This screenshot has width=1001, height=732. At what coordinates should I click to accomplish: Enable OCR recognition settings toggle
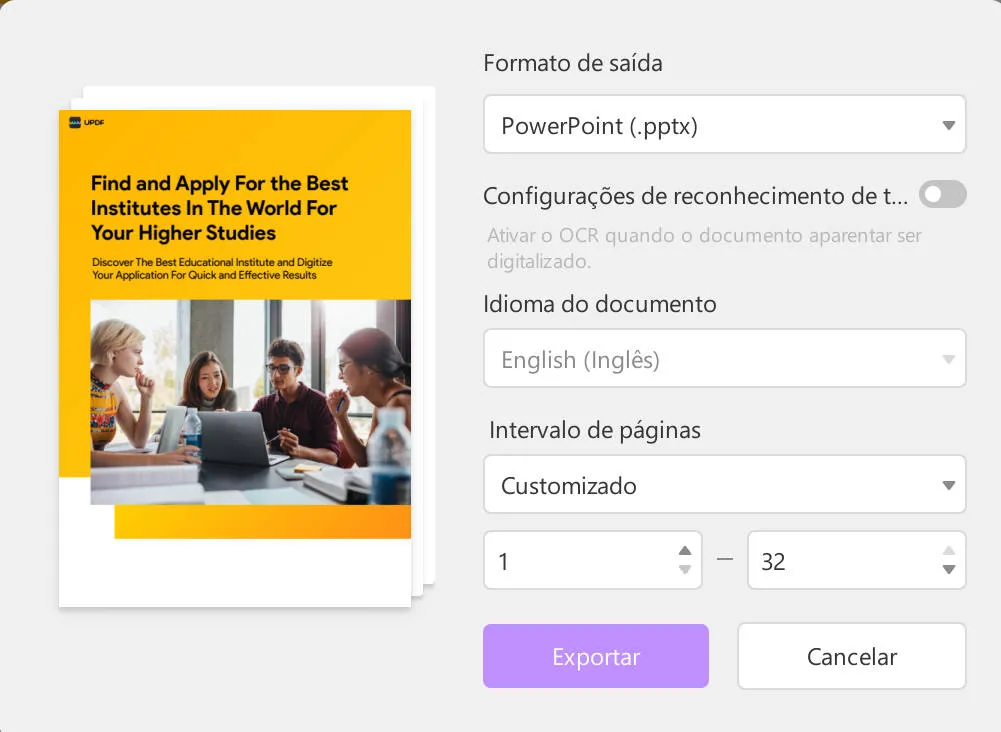pyautogui.click(x=941, y=194)
